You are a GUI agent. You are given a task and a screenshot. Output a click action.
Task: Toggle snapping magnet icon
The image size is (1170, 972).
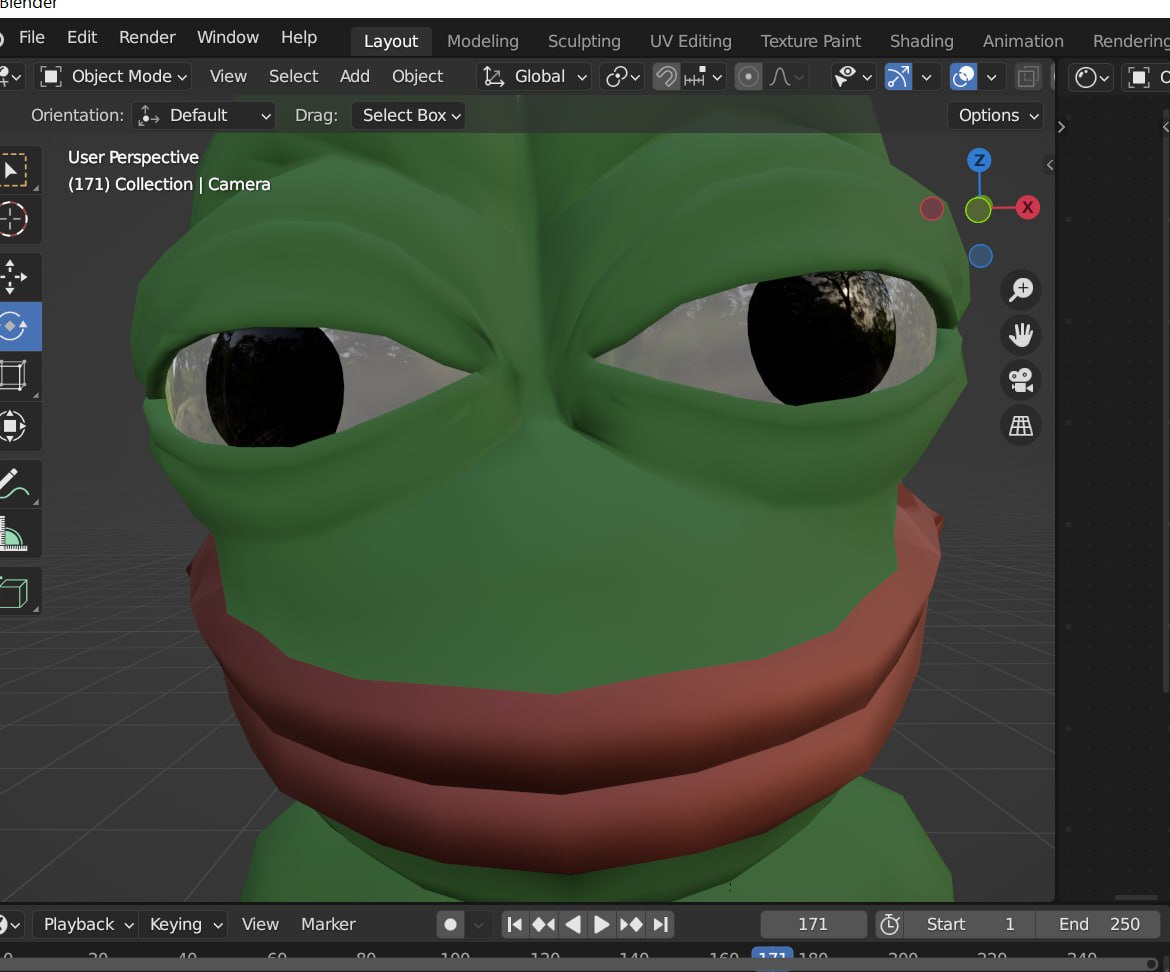pyautogui.click(x=666, y=77)
